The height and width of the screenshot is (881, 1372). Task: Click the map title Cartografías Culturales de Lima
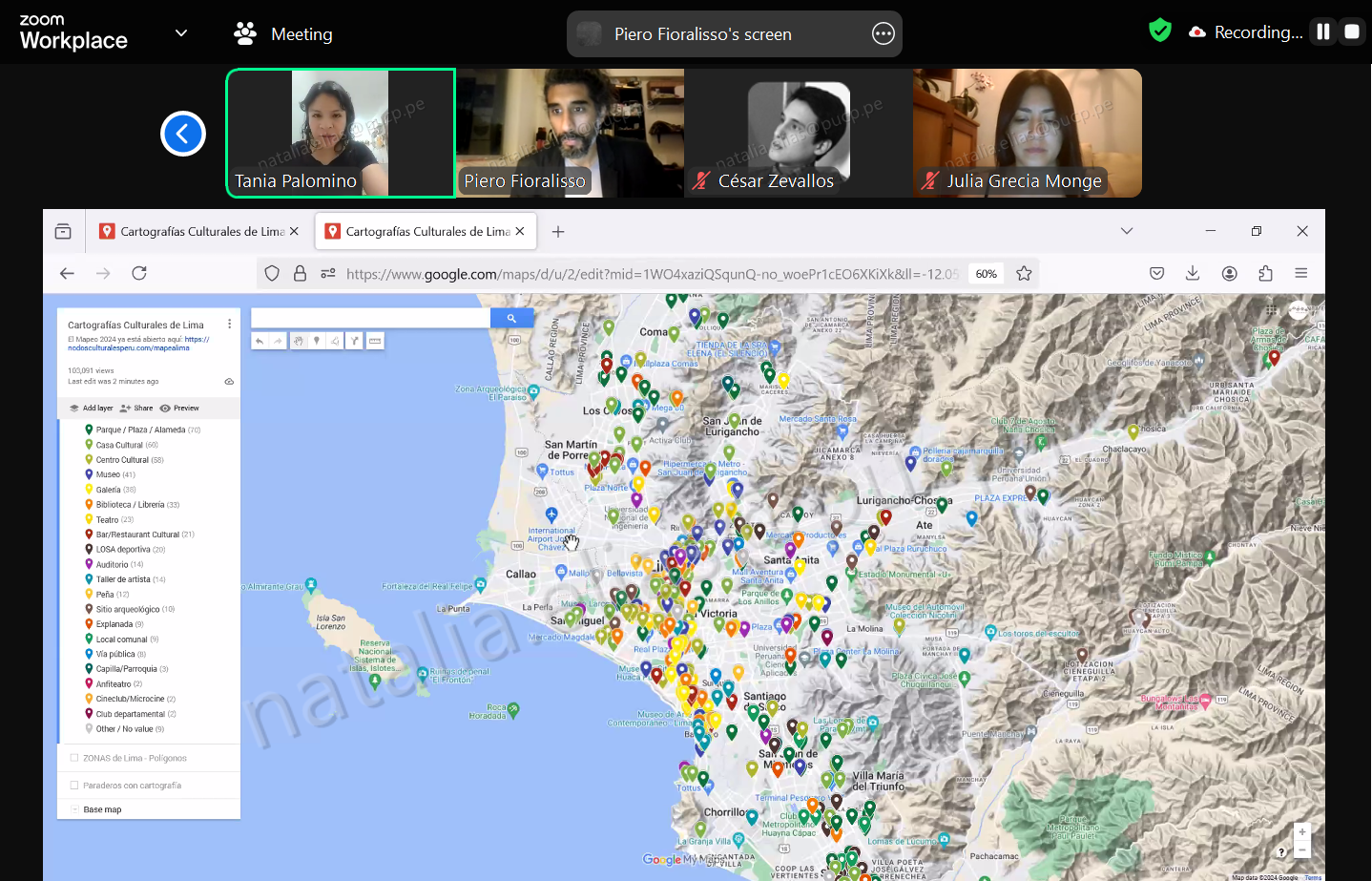[135, 325]
